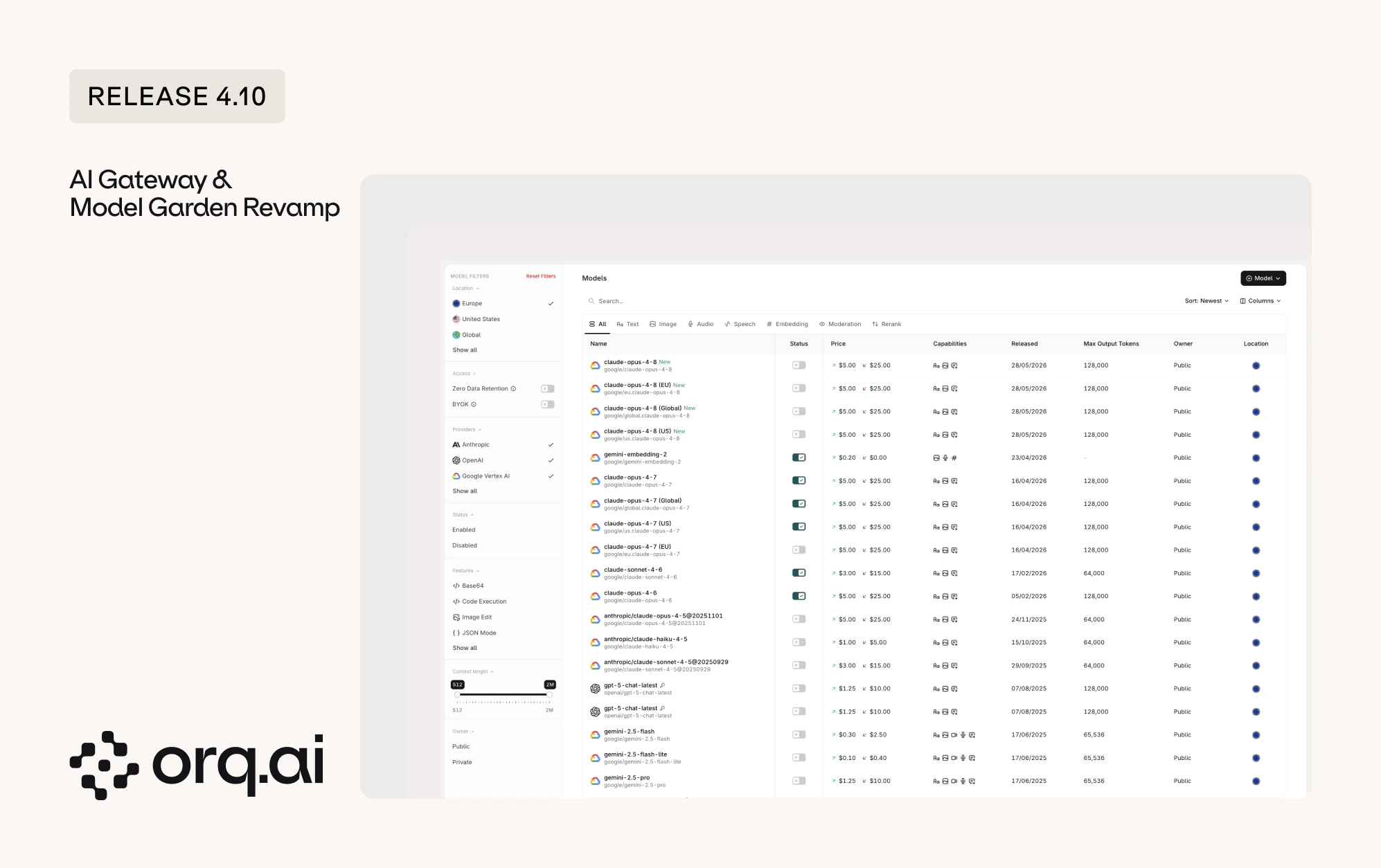Switch to the Rerank tab

click(886, 324)
